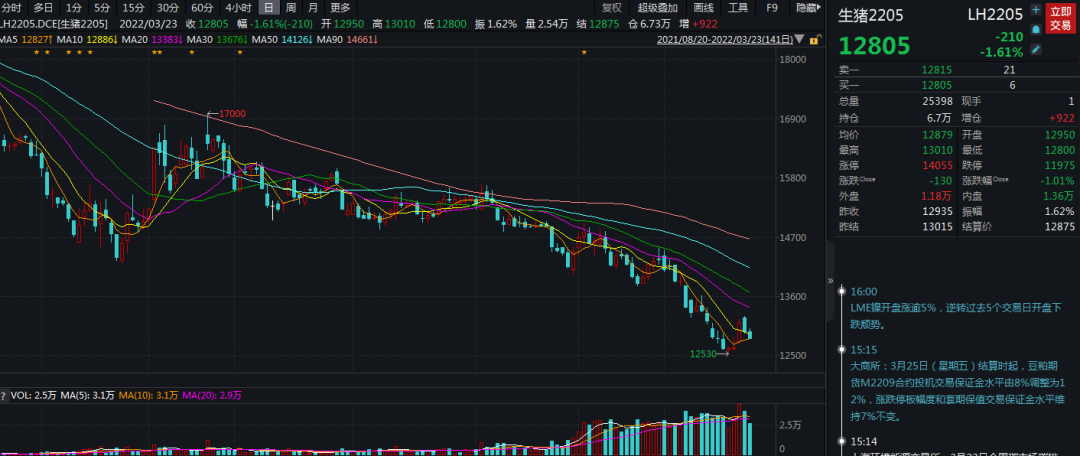
Task: Select the 月 monthly period
Action: [x=313, y=8]
